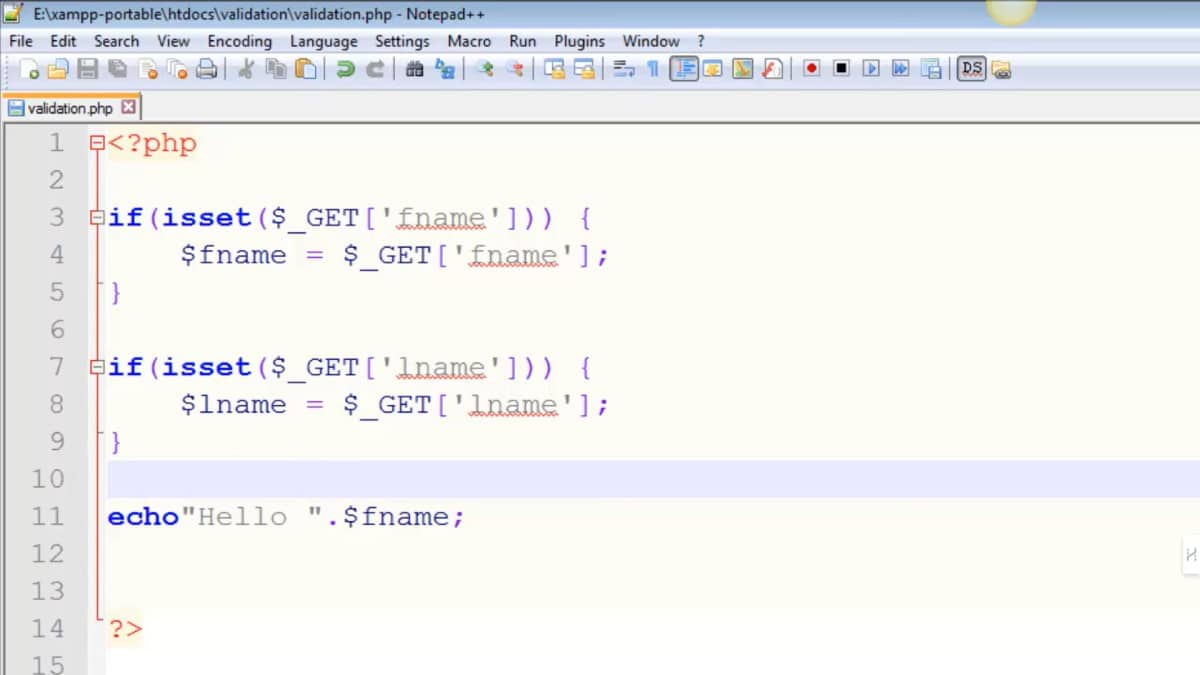Place cursor on empty line 10
Screen dimensions: 1200x675
pyautogui.click(x=400, y=479)
